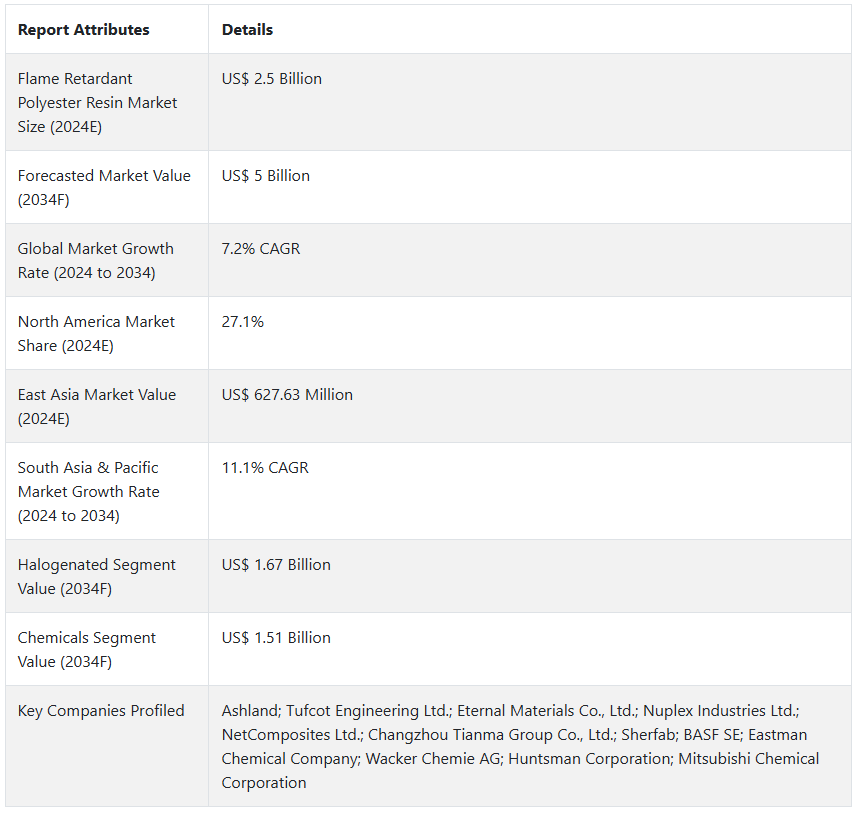Image resolution: width=858 pixels, height=815 pixels.
Task: Select the Chemicals Segment Value cell
Action: point(87,649)
